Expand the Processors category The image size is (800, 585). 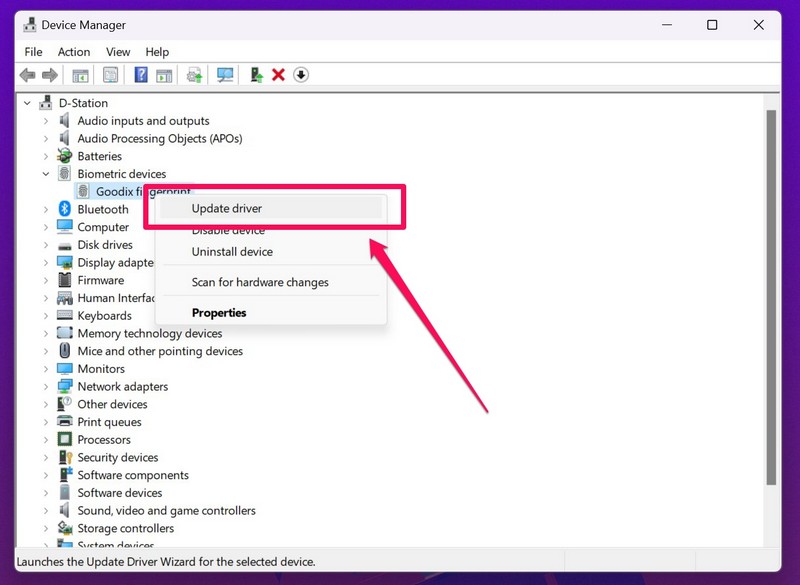coord(46,440)
